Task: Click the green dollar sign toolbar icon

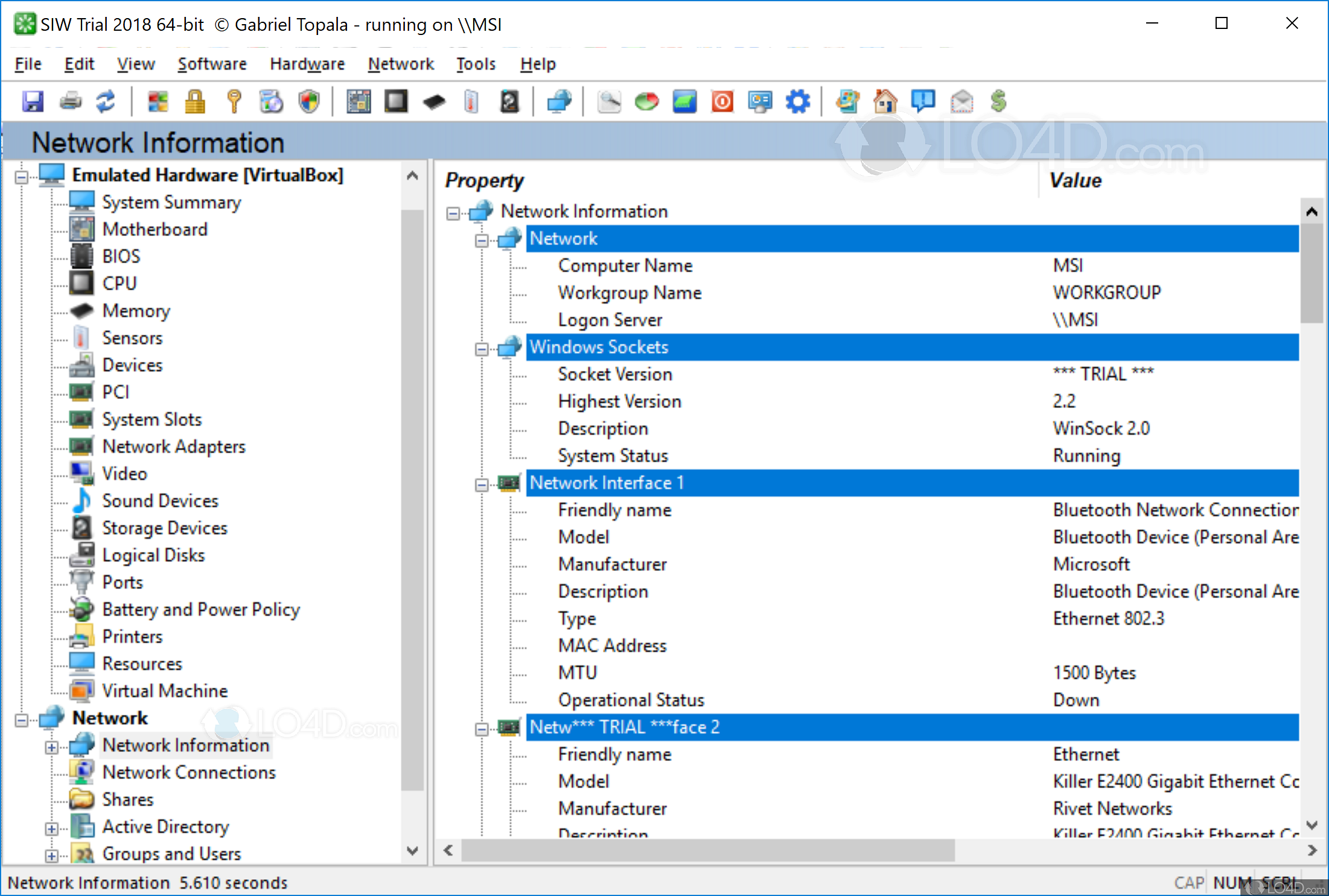Action: pos(998,101)
